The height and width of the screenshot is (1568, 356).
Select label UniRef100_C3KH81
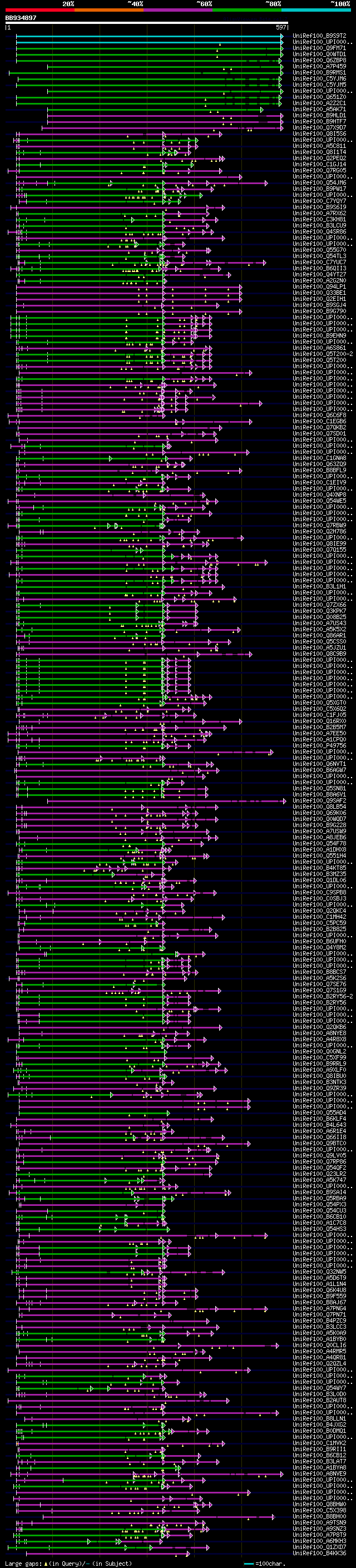tap(319, 219)
